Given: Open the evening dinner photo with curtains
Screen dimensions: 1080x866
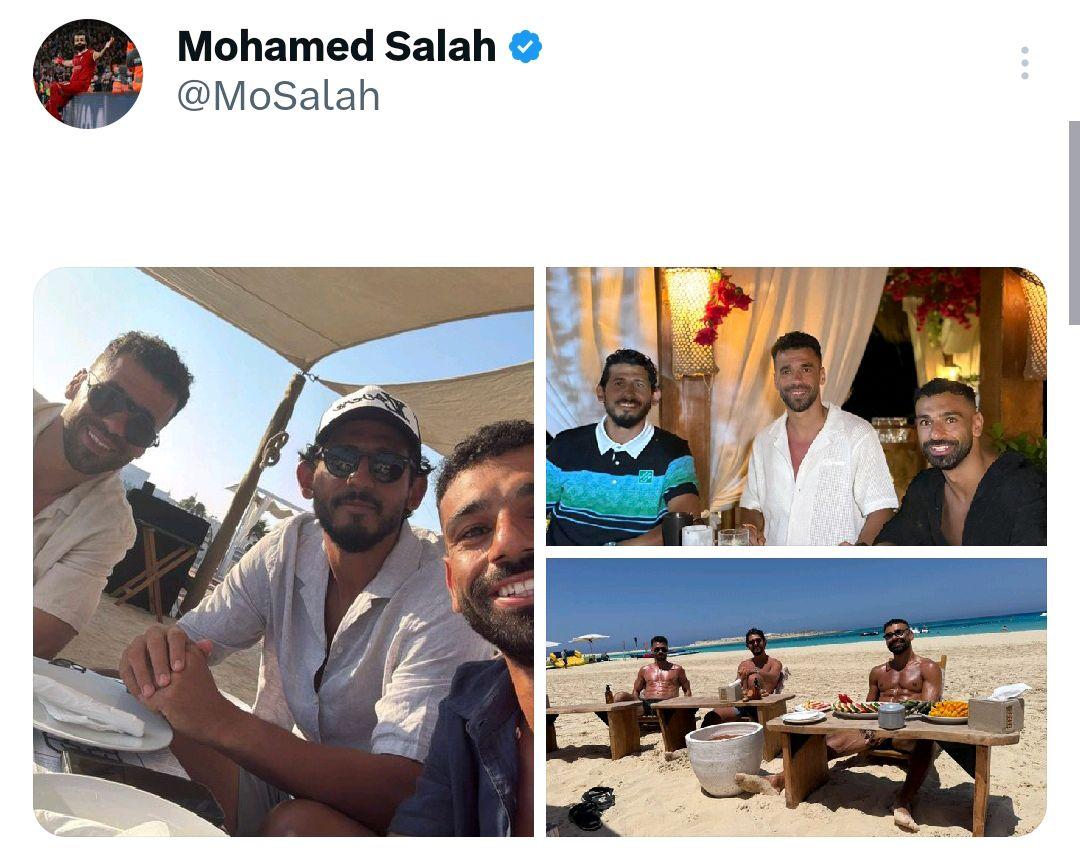Looking at the screenshot, I should (796, 406).
